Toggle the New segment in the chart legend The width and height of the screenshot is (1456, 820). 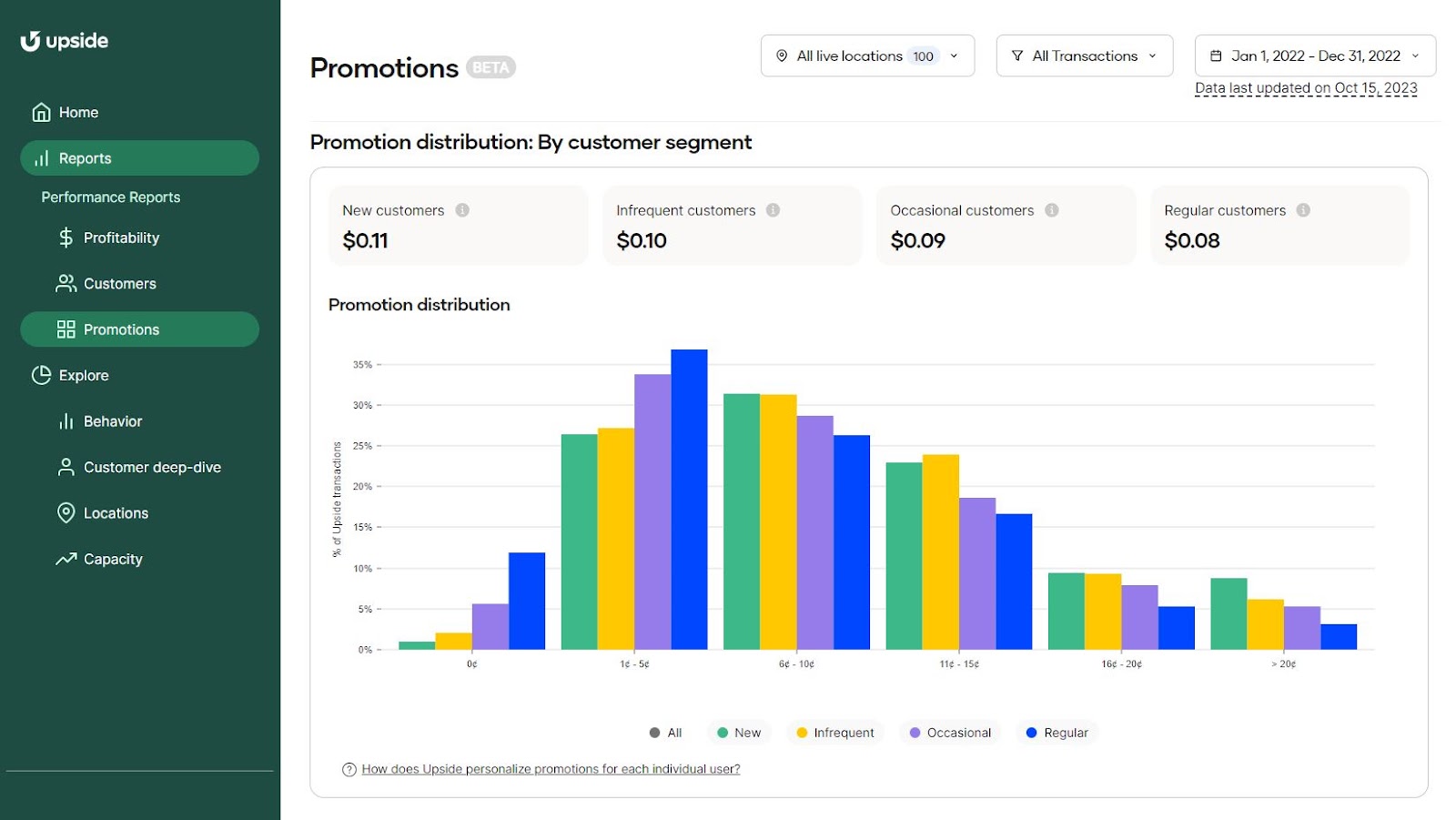[737, 732]
